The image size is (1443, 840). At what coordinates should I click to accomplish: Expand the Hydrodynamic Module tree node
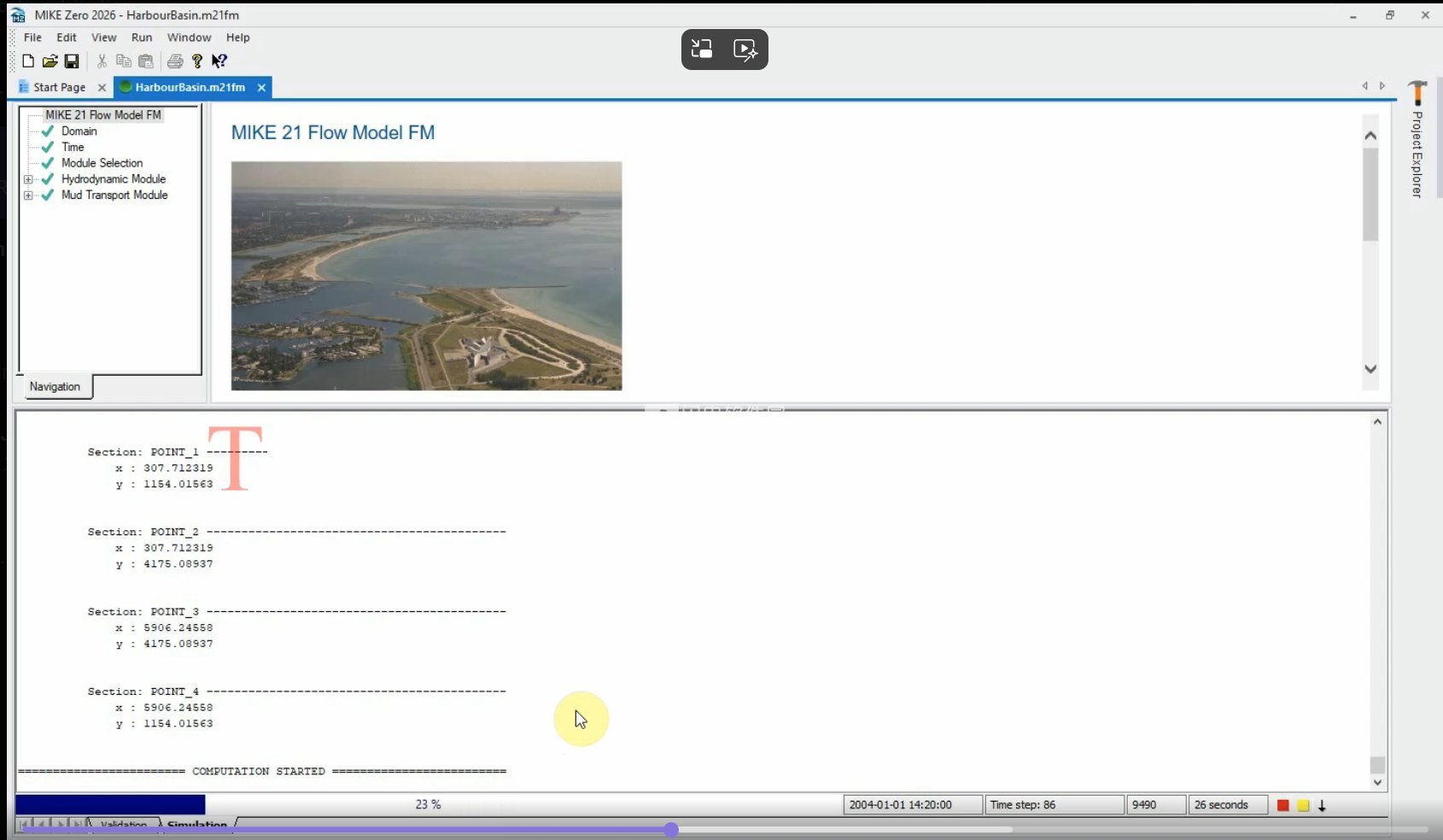pos(28,179)
